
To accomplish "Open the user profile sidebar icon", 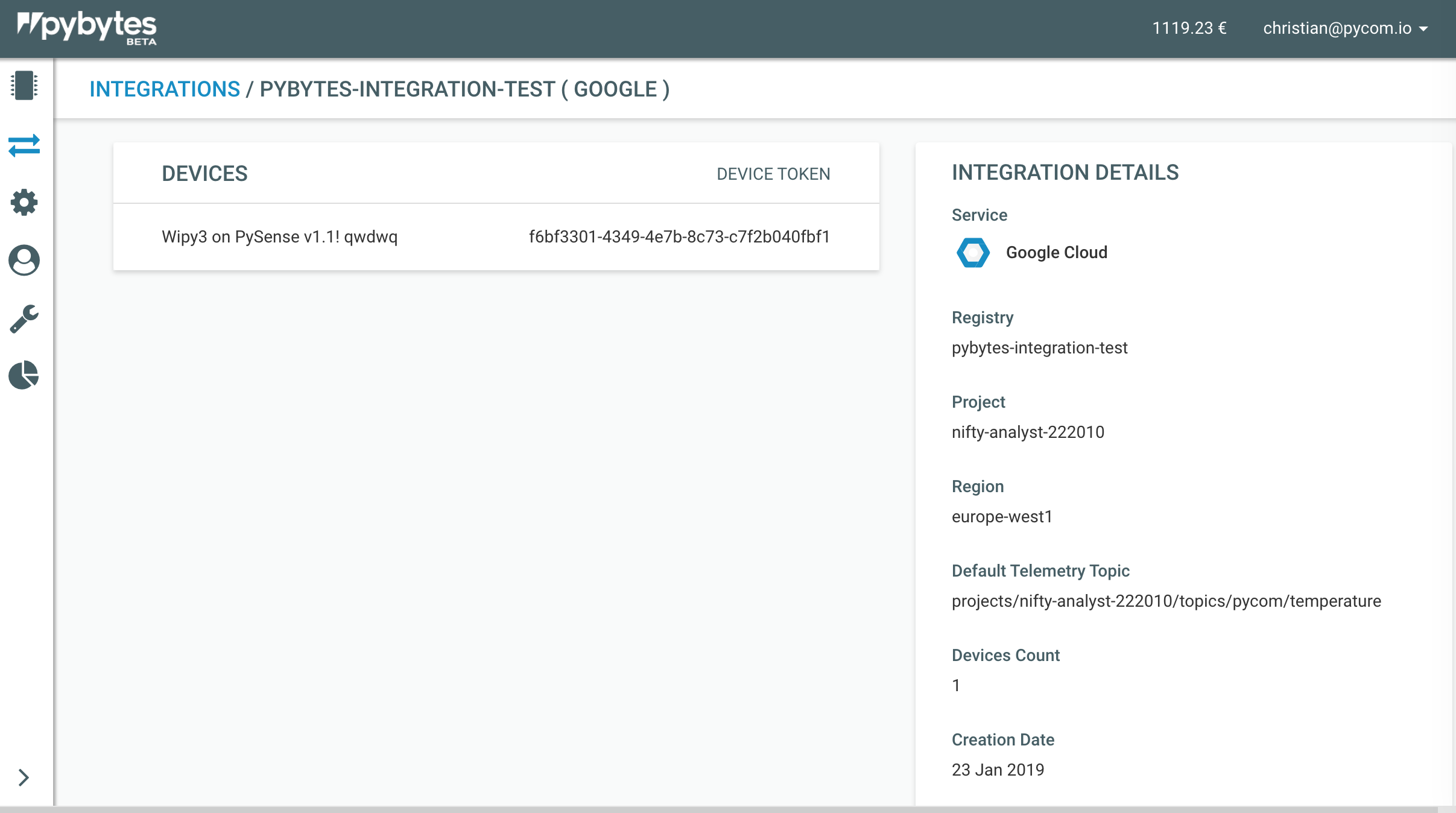I will [x=24, y=261].
